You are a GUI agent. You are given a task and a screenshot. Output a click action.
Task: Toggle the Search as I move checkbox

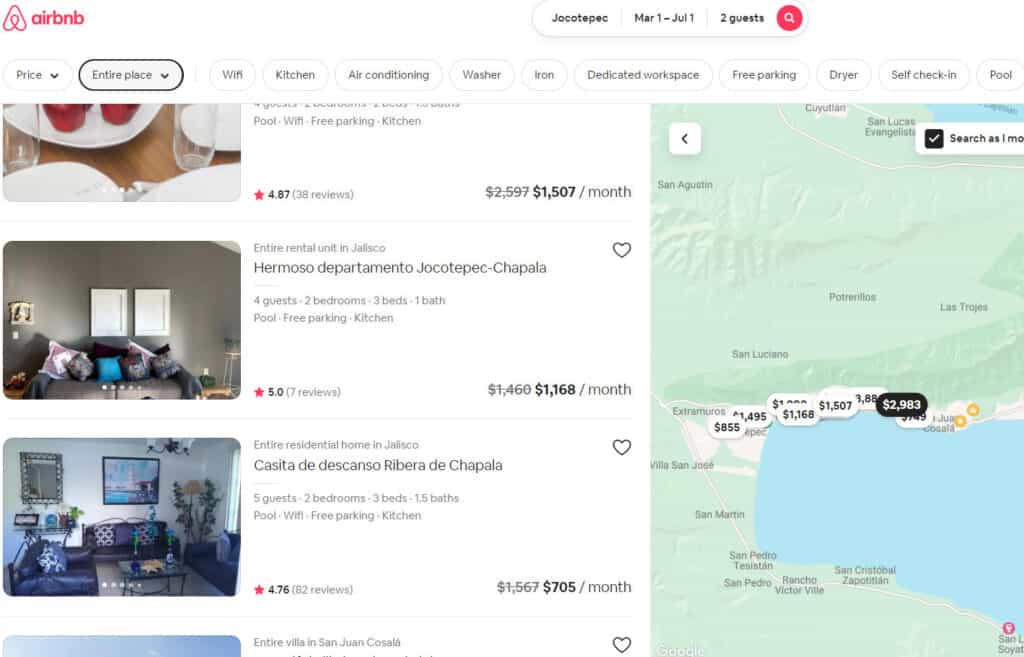[x=934, y=138]
